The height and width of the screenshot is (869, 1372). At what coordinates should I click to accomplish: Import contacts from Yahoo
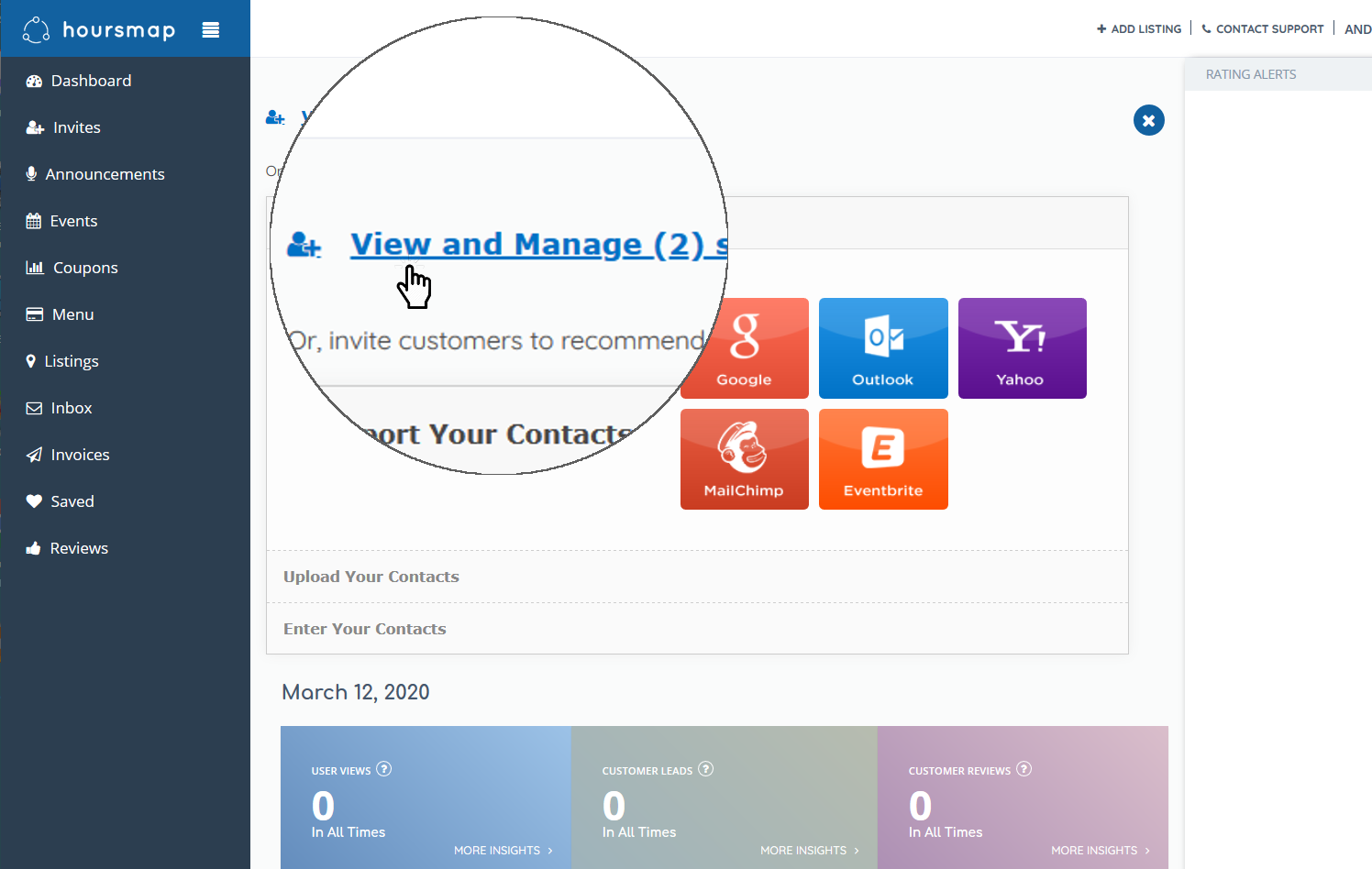click(1023, 348)
